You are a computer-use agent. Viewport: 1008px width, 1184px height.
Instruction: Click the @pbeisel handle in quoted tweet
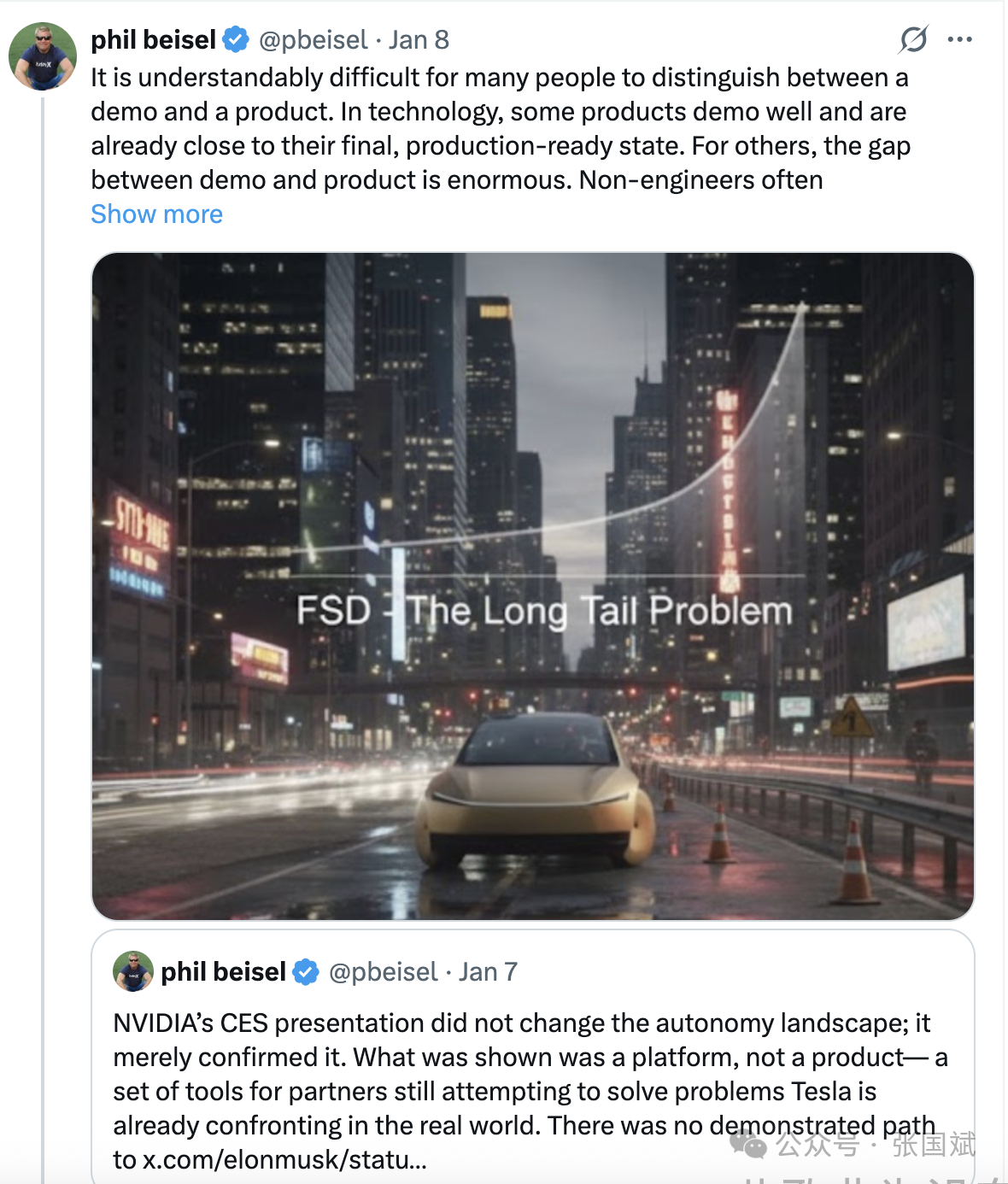[383, 972]
